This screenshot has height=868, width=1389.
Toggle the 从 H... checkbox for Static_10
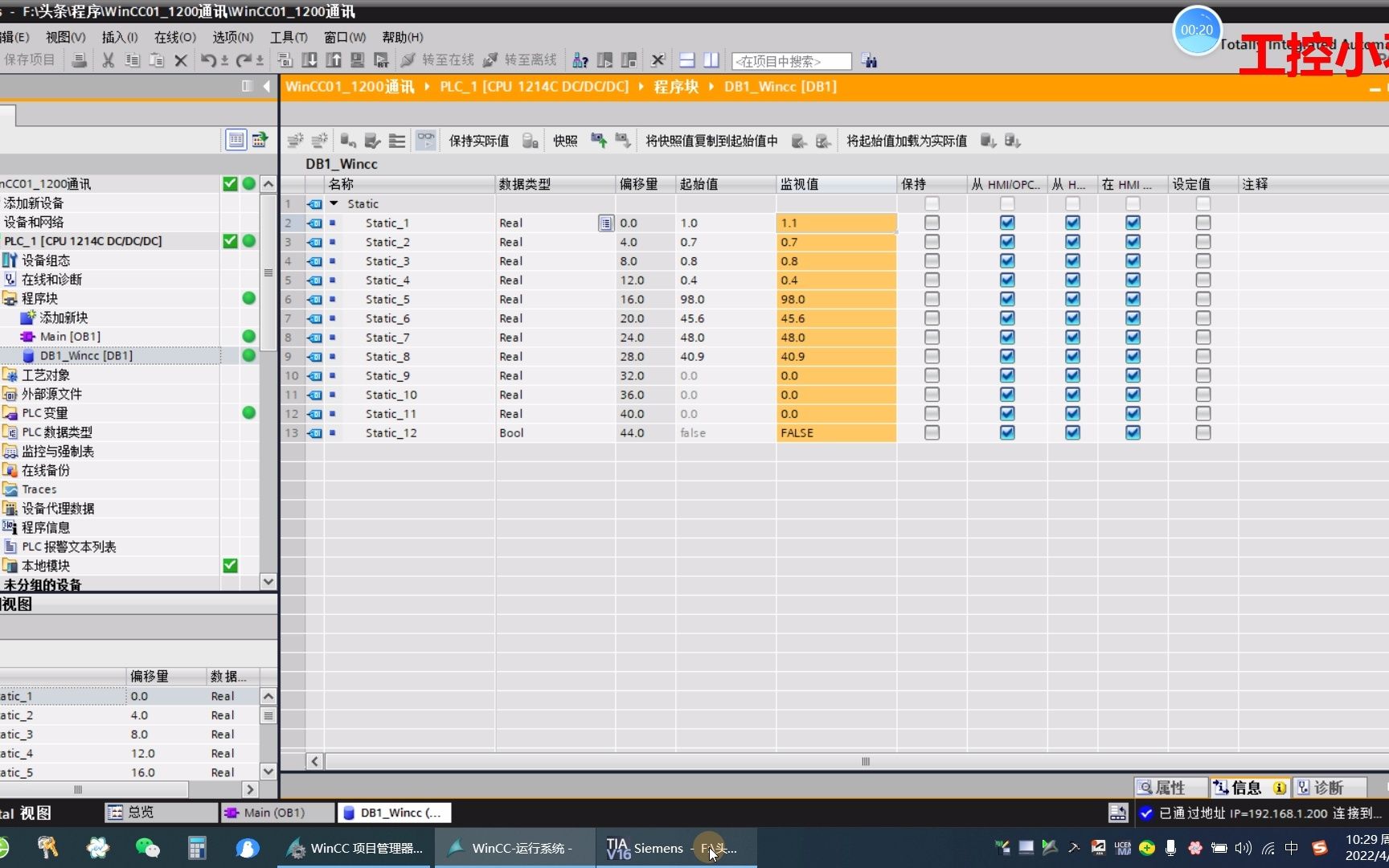(1072, 395)
